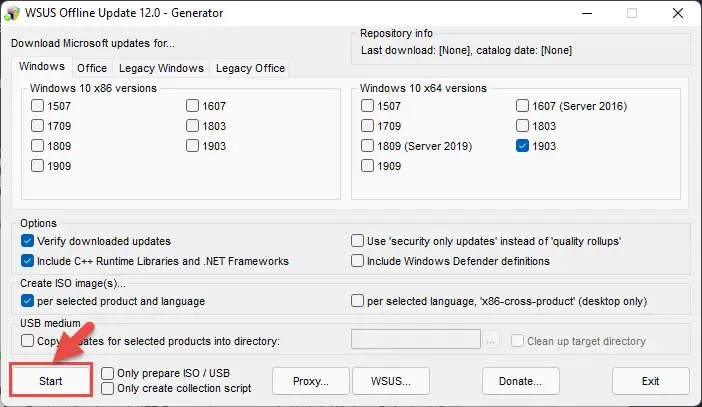
Task: Check Windows 10 x86 version 1607
Action: pos(192,106)
